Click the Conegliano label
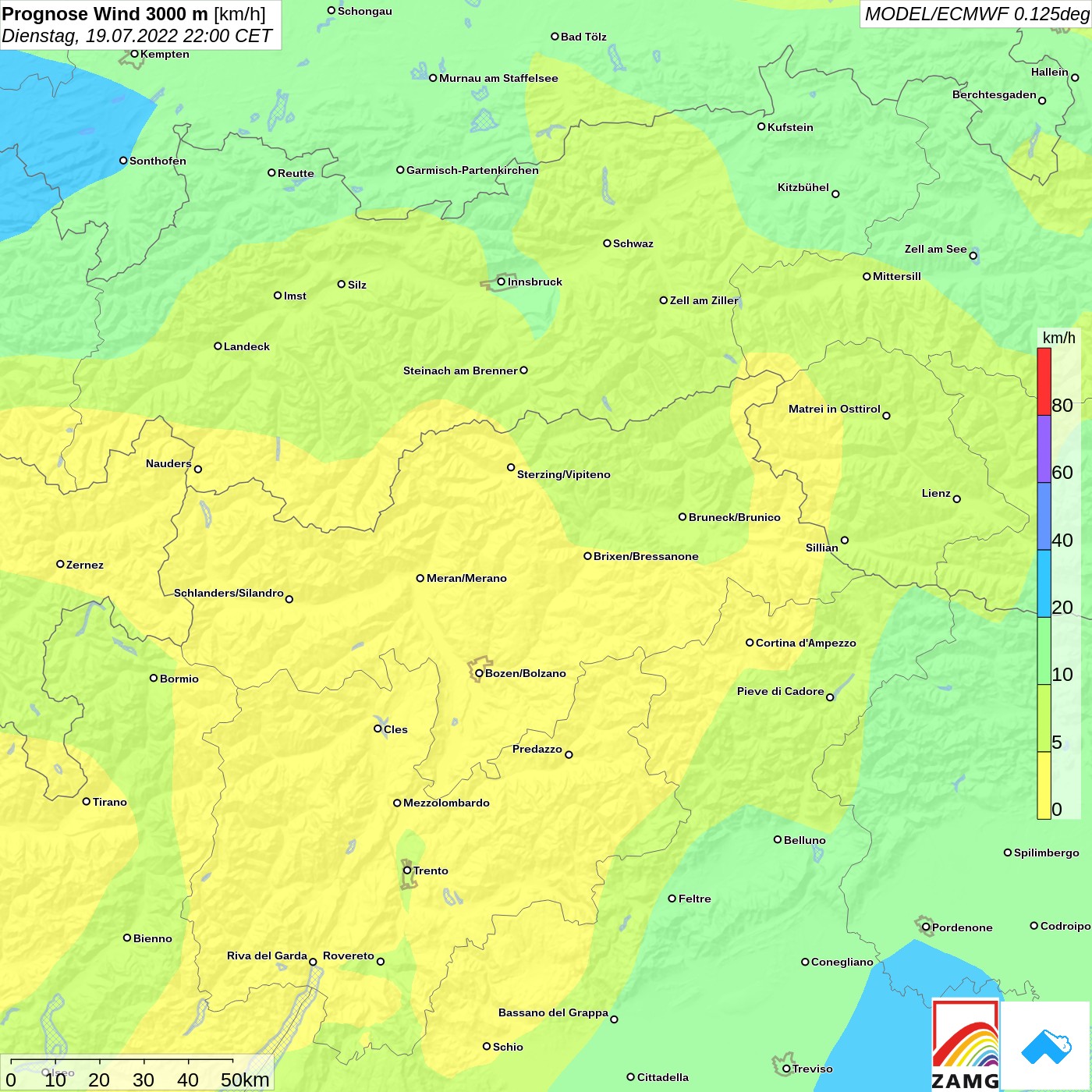The width and height of the screenshot is (1092, 1092). pos(842,962)
